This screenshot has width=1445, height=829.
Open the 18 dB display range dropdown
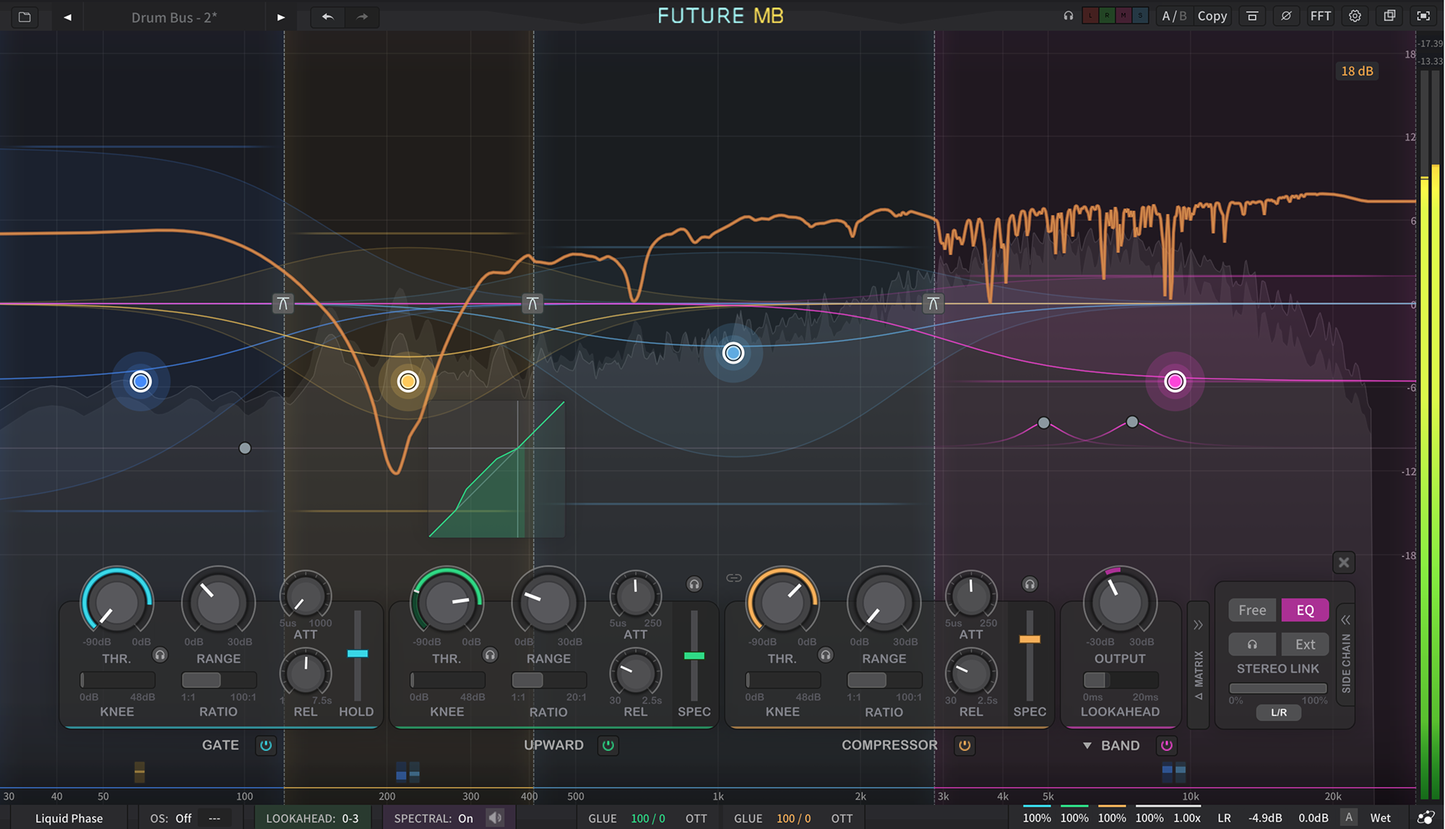pos(1356,71)
